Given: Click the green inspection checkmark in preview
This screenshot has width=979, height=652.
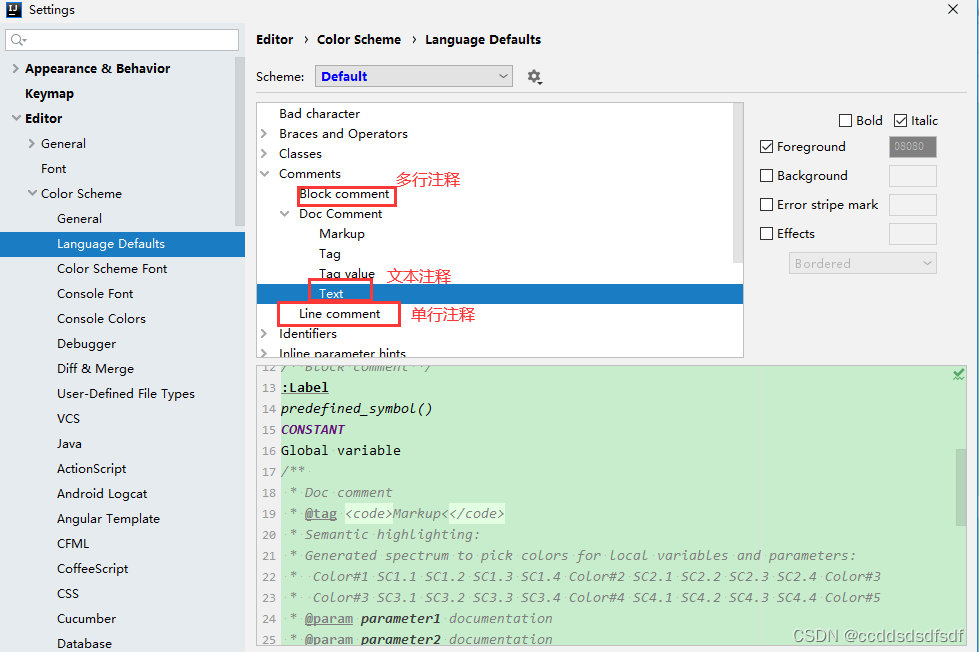Looking at the screenshot, I should [958, 375].
